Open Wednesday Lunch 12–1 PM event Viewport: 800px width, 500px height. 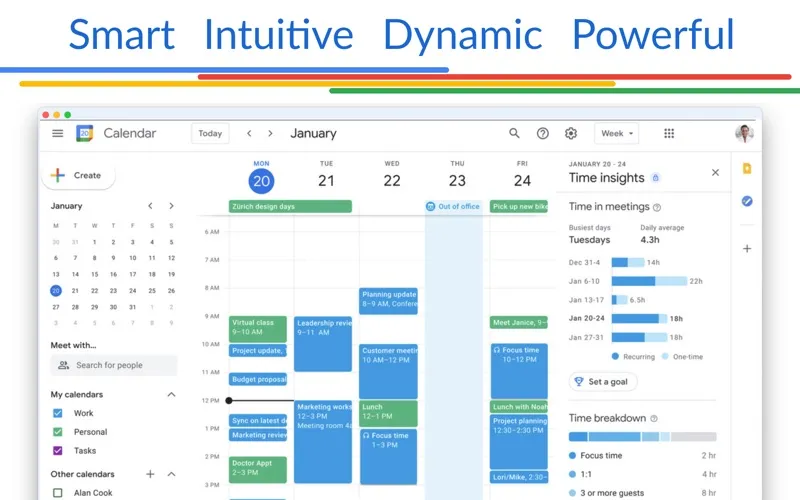388,413
